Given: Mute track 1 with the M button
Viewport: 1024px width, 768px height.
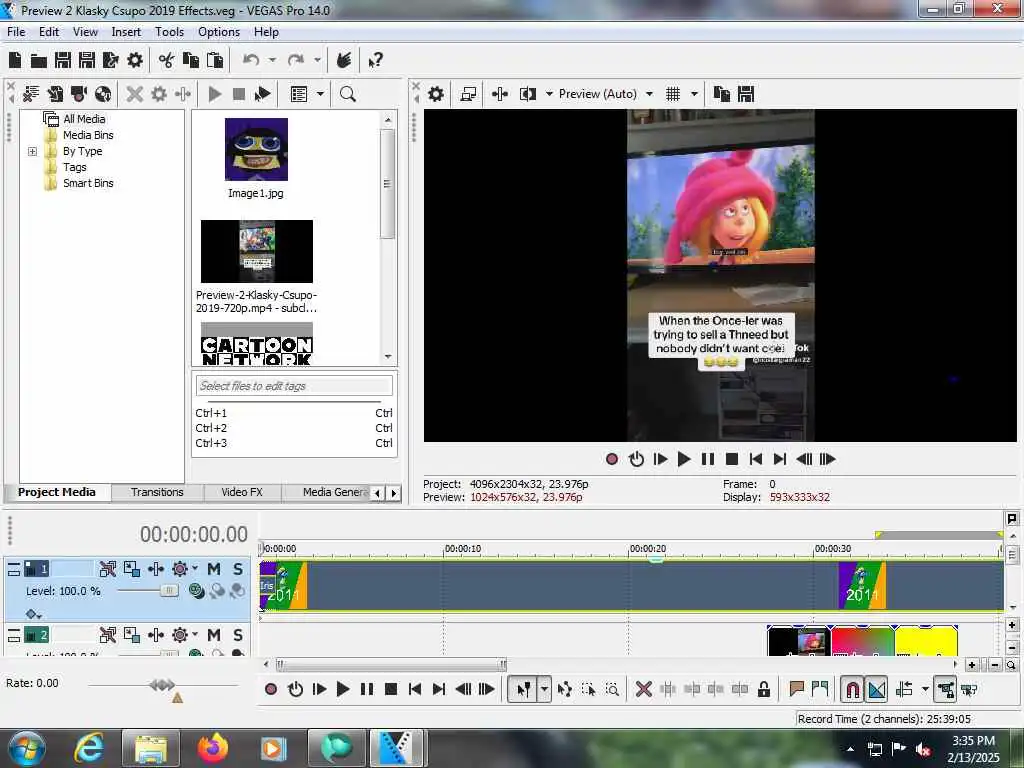Looking at the screenshot, I should [214, 569].
